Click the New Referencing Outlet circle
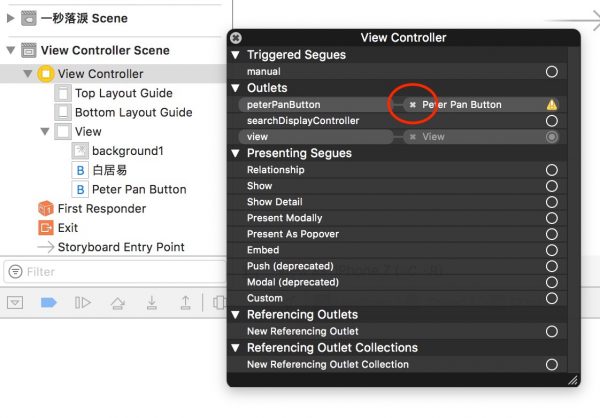 [552, 331]
